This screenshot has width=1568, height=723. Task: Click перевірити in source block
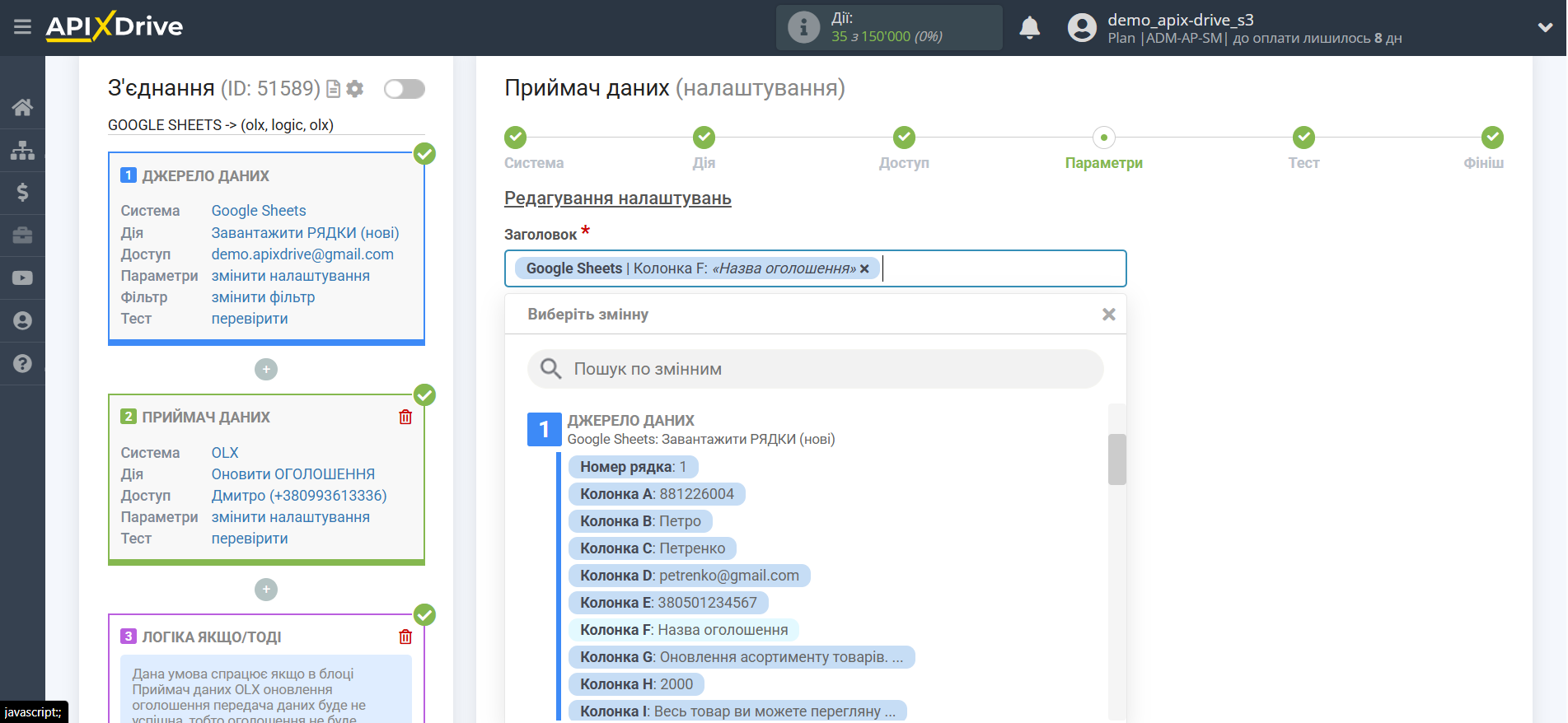click(250, 319)
